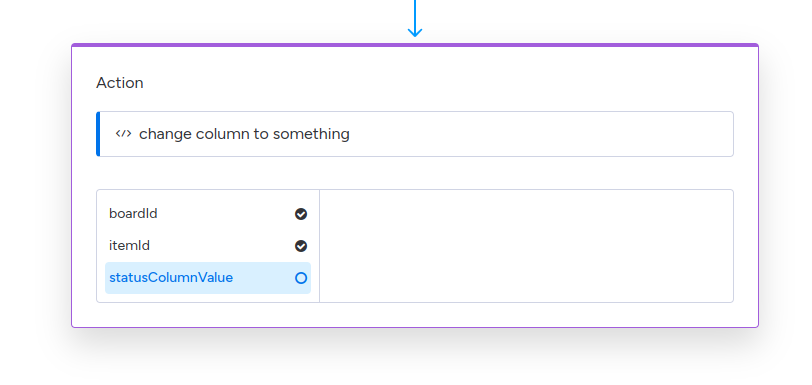Click the page background below the card
The image size is (812, 385).
(415, 358)
